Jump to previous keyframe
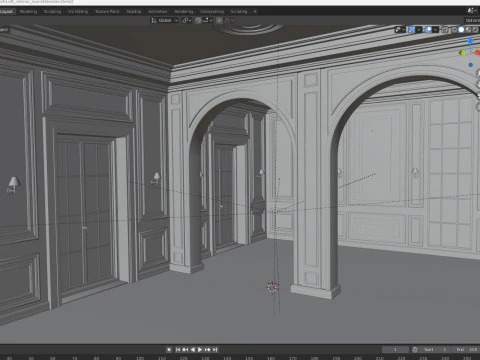This screenshot has width=480, height=360. coord(185,350)
